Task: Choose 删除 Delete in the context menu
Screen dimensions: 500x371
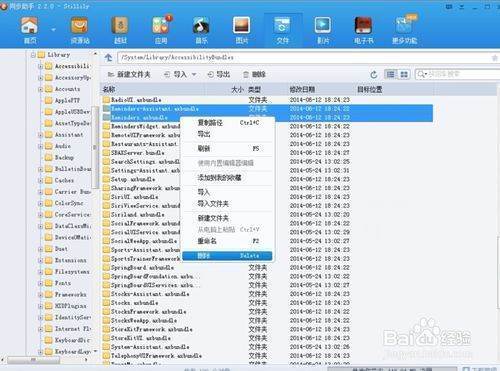Action: (227, 256)
